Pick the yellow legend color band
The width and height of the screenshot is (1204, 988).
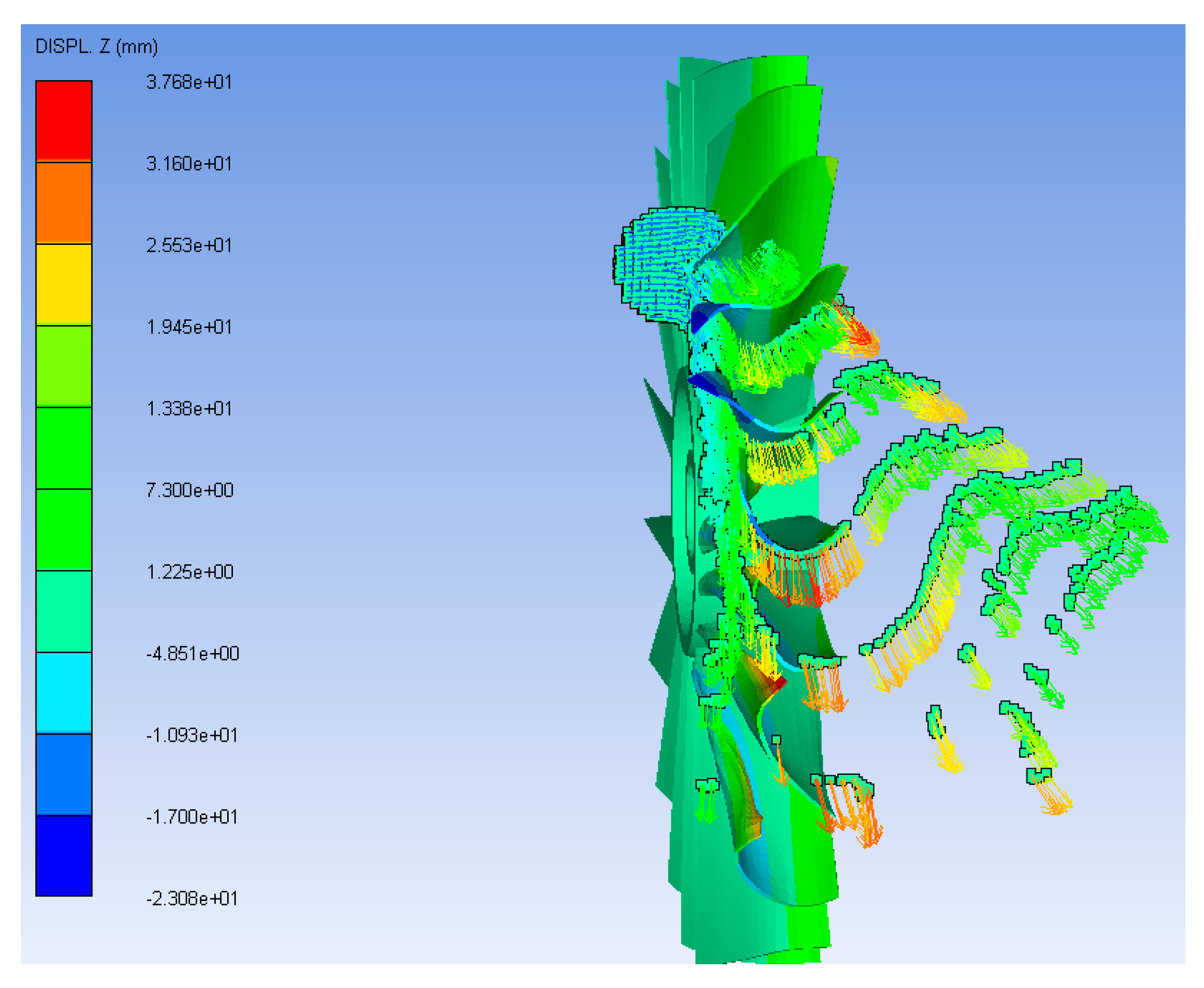(x=64, y=285)
